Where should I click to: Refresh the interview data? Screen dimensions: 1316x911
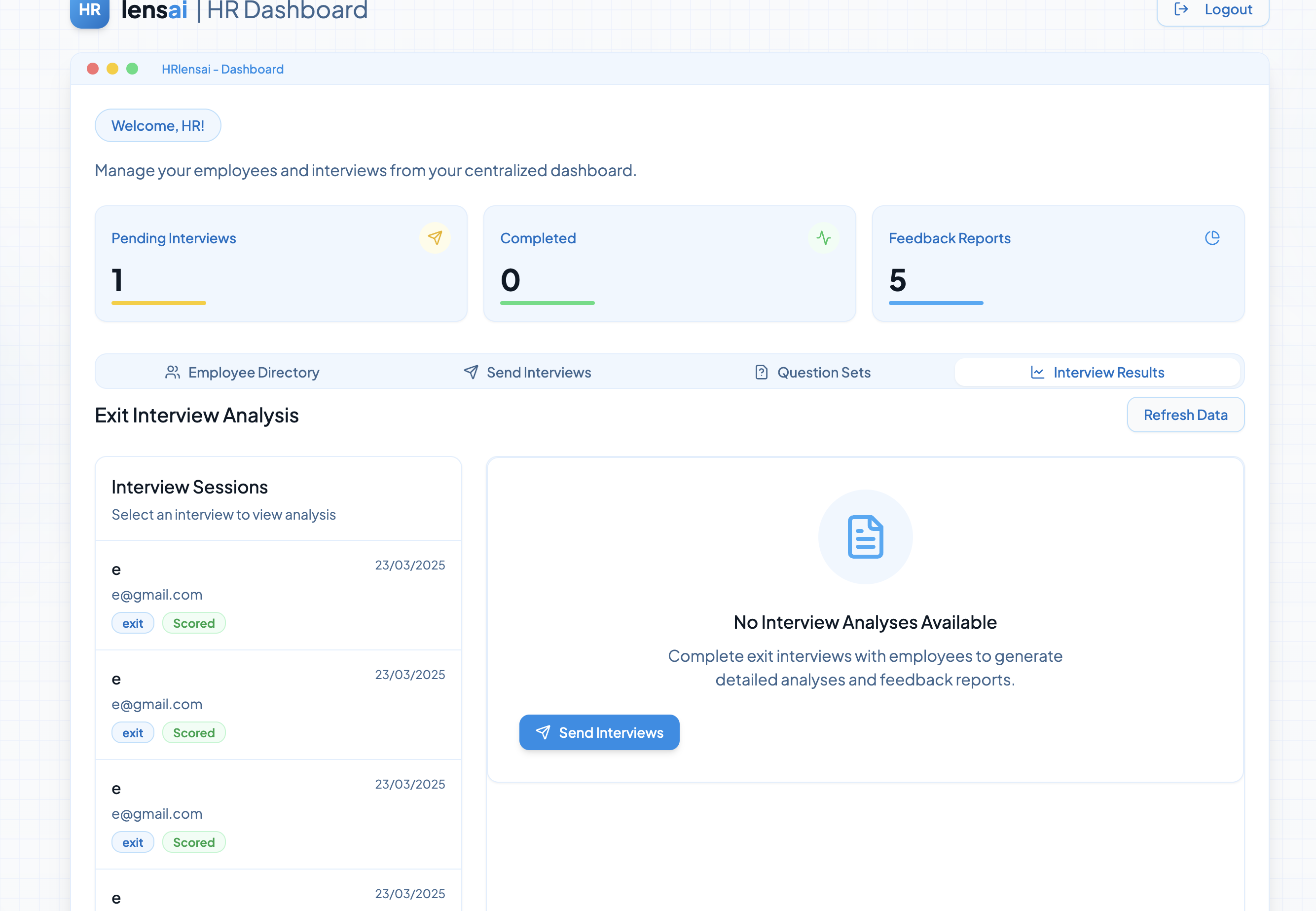(1185, 415)
